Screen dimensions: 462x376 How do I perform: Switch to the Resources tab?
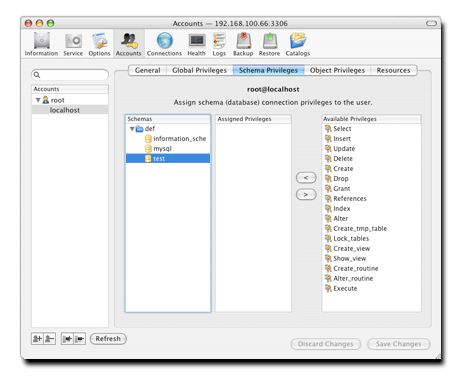point(393,70)
